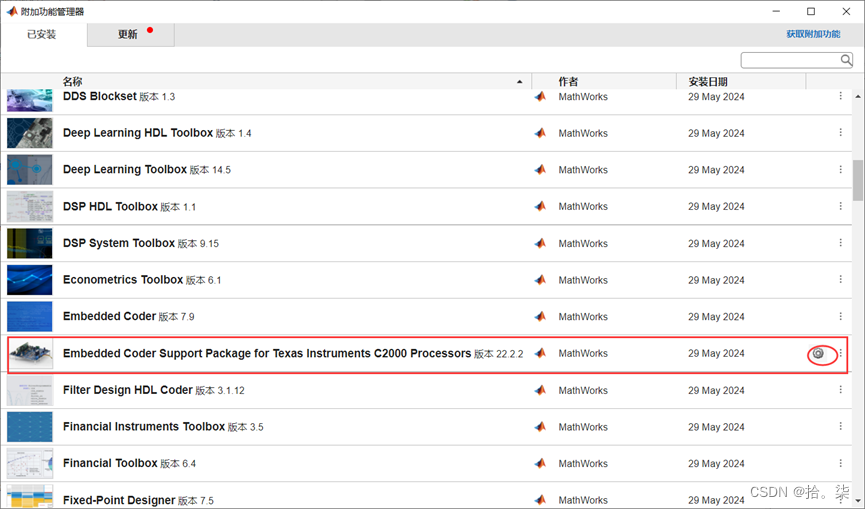
Task: Select DSP HDL Toolbox name text
Action: (x=110, y=206)
